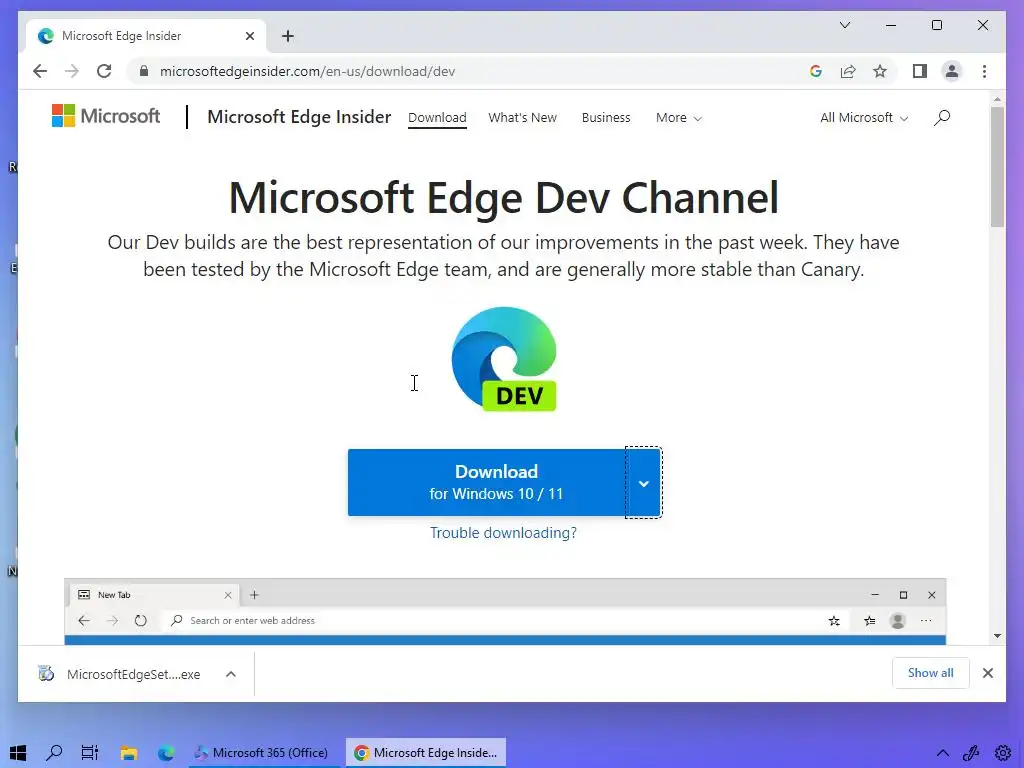Expand the More nav dropdown
1024x768 pixels.
pyautogui.click(x=679, y=118)
